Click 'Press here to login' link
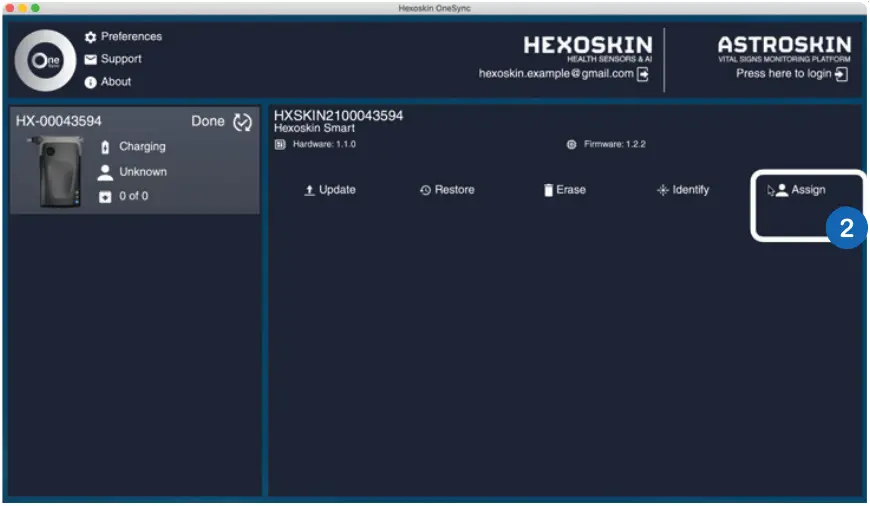Screen dimensions: 870x506 coord(783,73)
